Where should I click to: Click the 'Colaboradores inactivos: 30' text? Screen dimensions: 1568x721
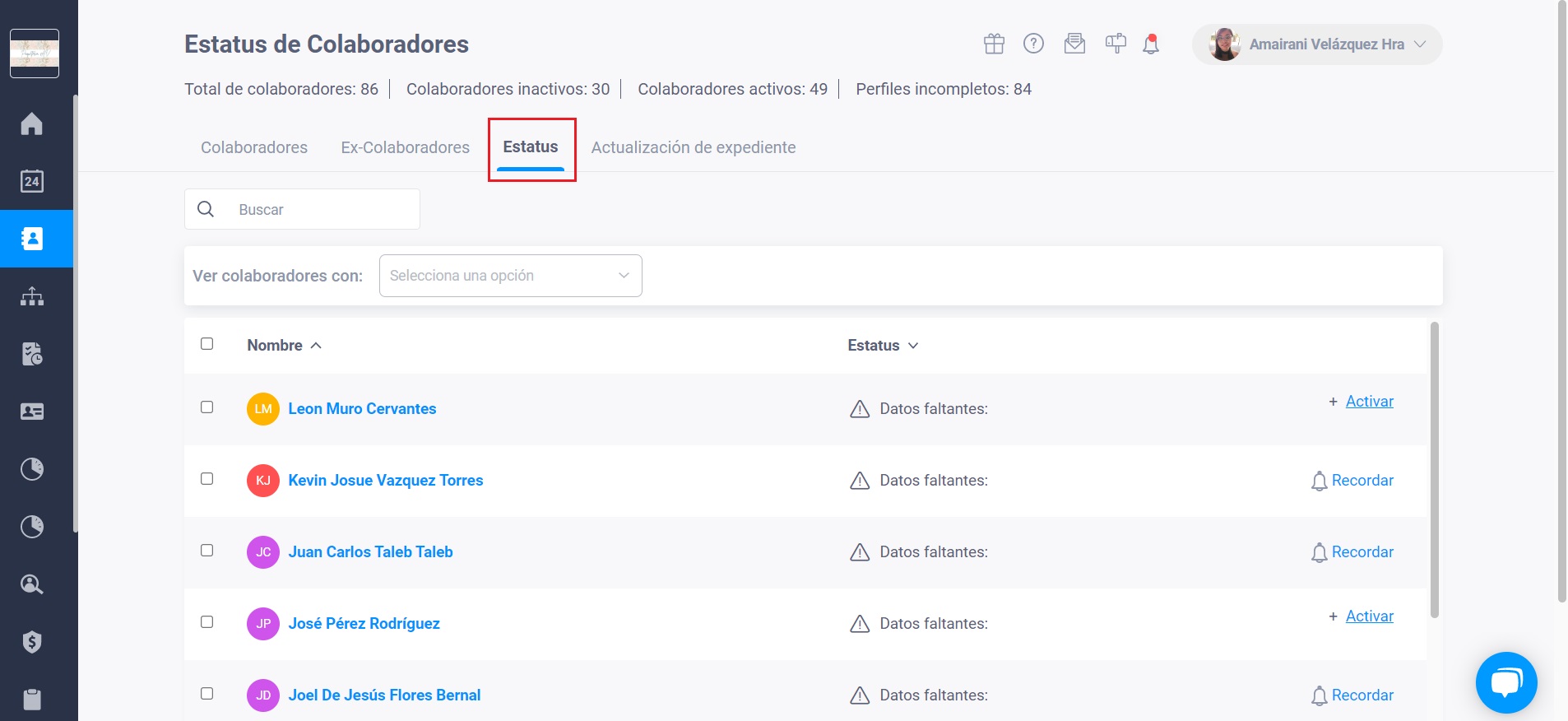click(x=508, y=89)
